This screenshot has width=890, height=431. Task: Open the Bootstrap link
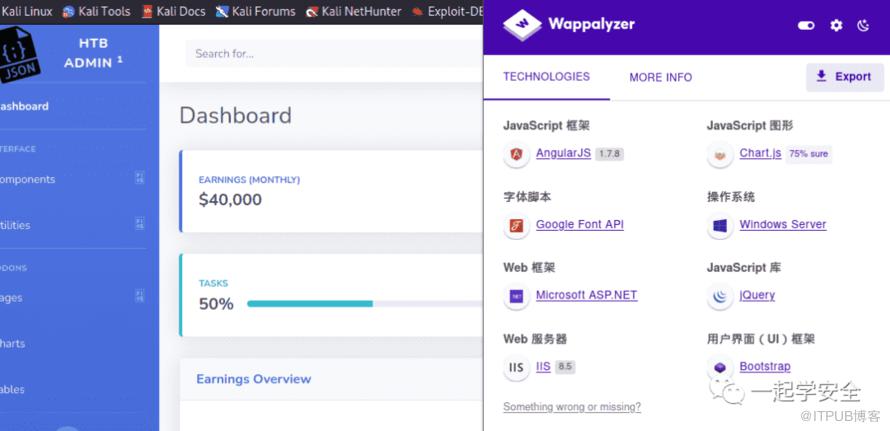pos(765,367)
